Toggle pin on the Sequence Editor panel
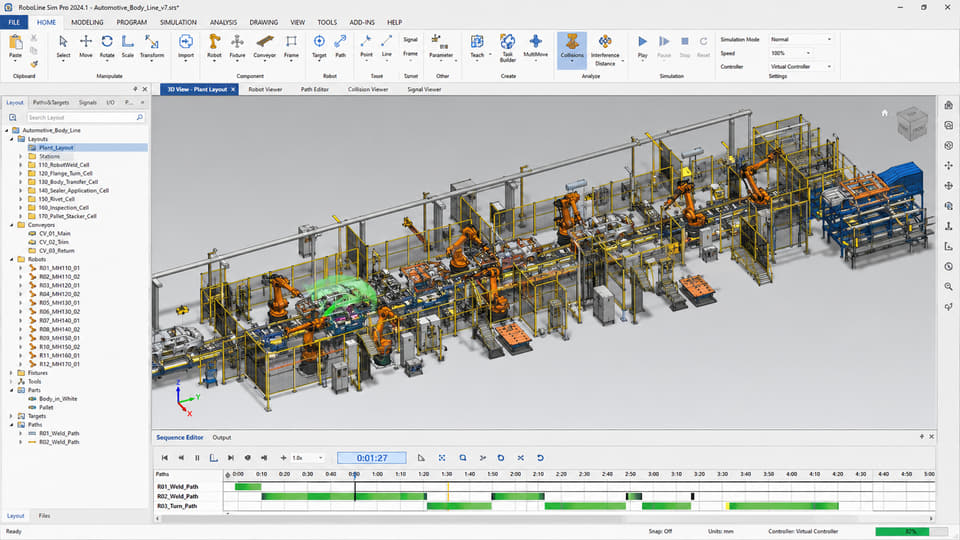Screen dimensions: 960x540 click(x=921, y=437)
